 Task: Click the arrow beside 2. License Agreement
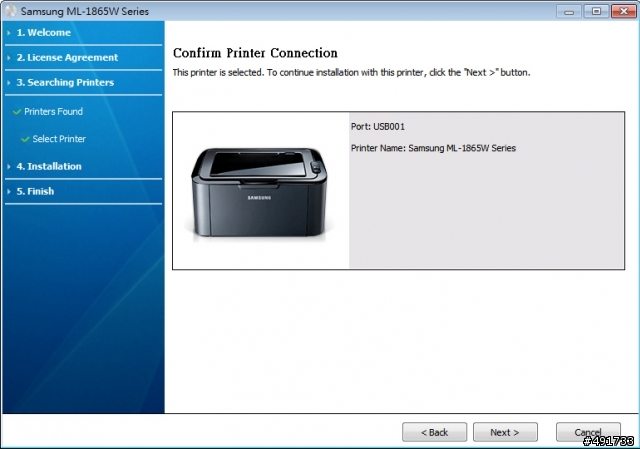(x=9, y=58)
